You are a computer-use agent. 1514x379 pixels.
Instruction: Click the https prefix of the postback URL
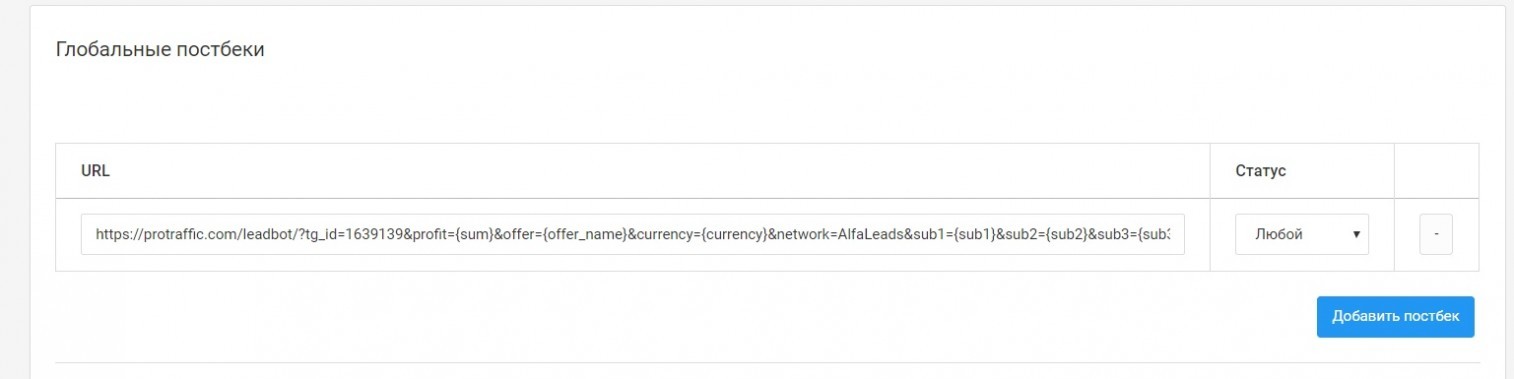coord(114,235)
